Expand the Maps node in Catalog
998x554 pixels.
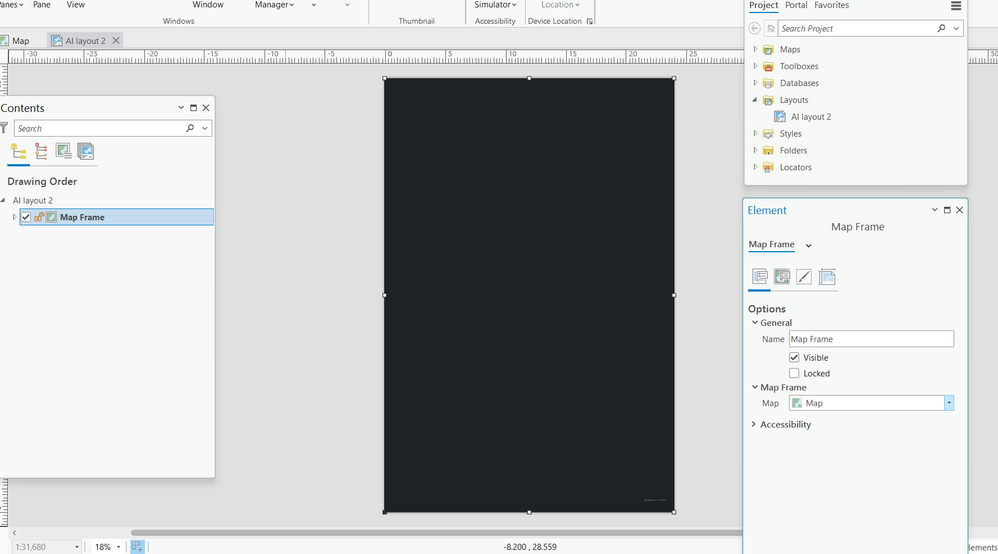[x=755, y=49]
